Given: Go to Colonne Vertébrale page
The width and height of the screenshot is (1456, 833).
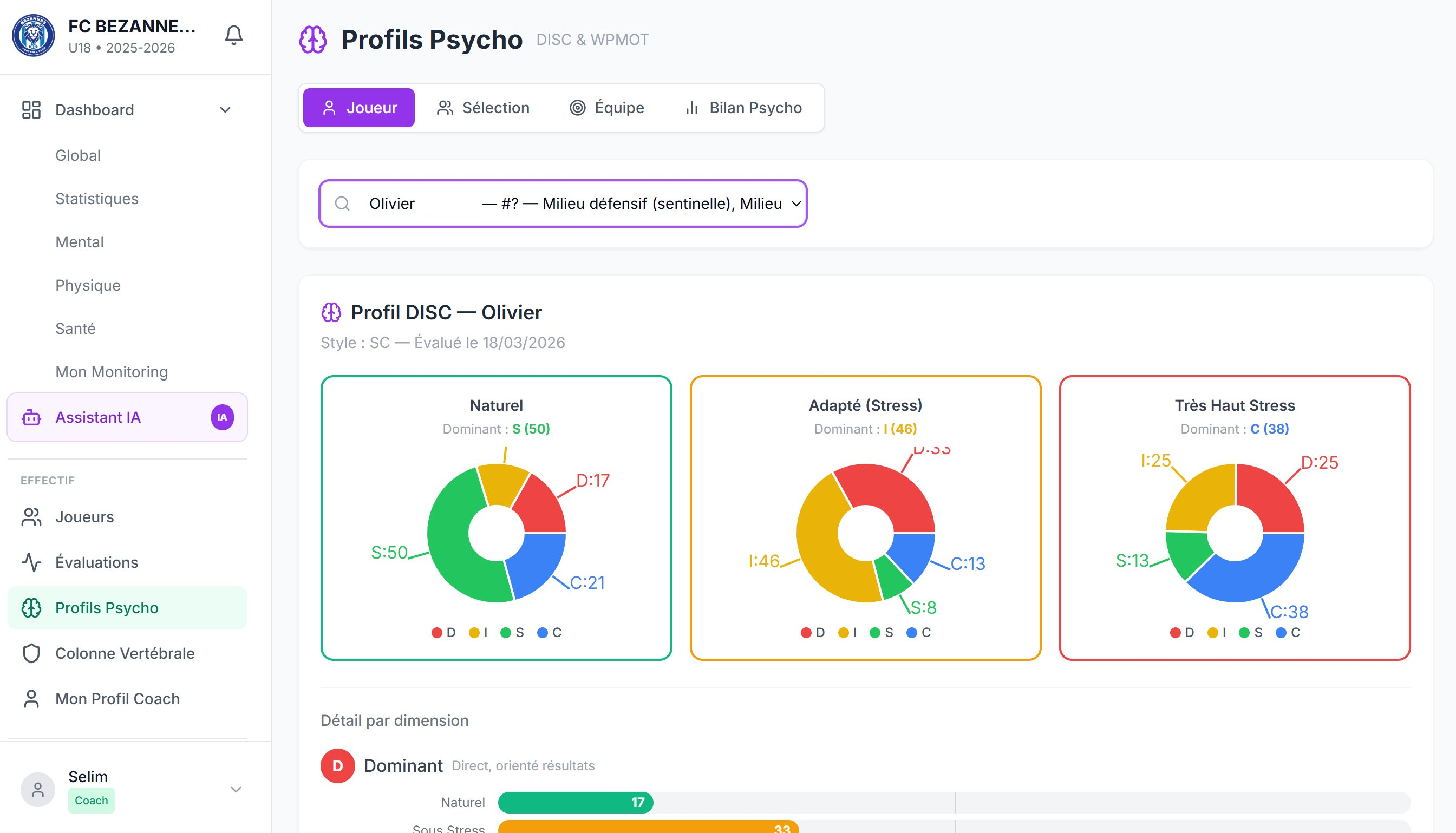Looking at the screenshot, I should [127, 653].
